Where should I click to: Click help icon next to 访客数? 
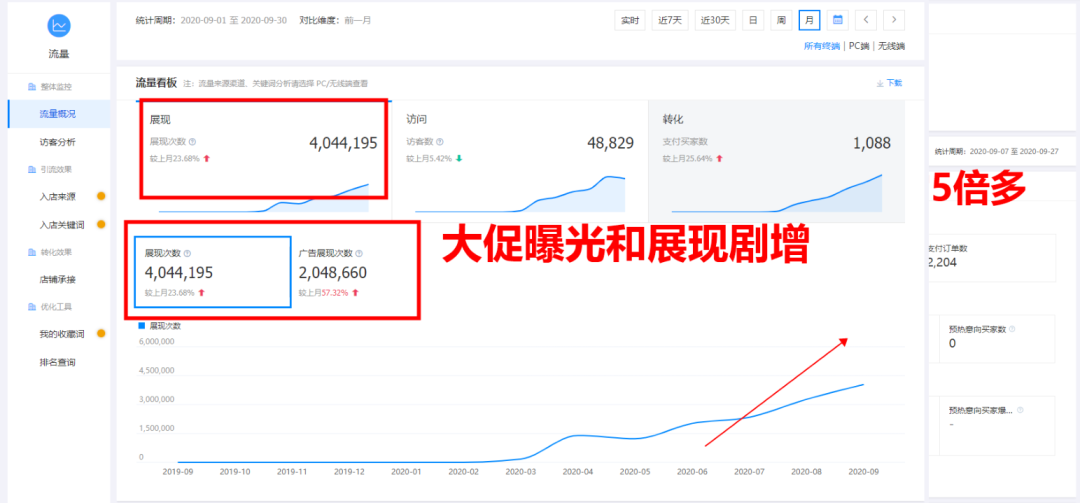(440, 142)
